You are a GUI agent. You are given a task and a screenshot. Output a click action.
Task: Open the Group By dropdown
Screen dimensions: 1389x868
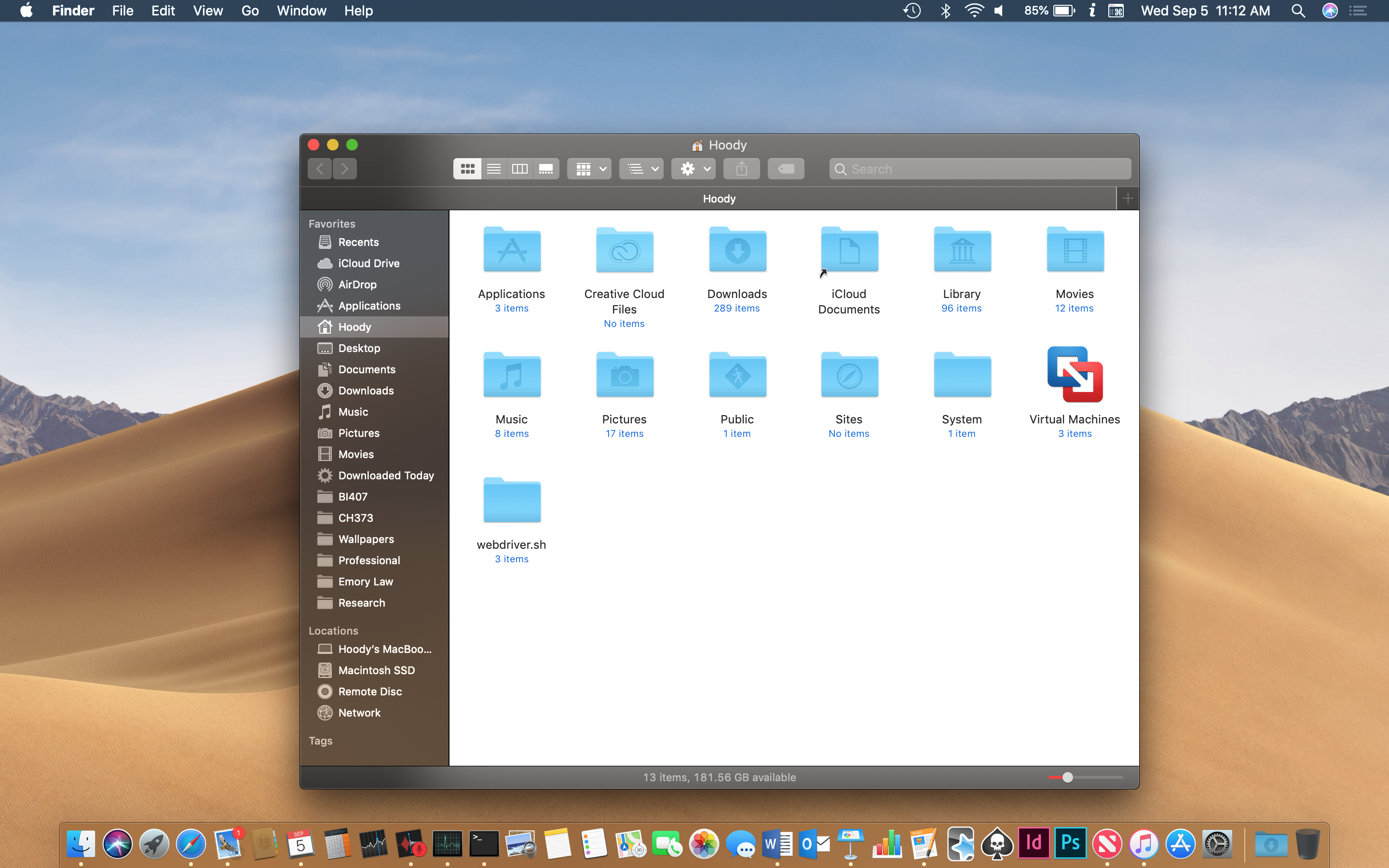point(589,169)
